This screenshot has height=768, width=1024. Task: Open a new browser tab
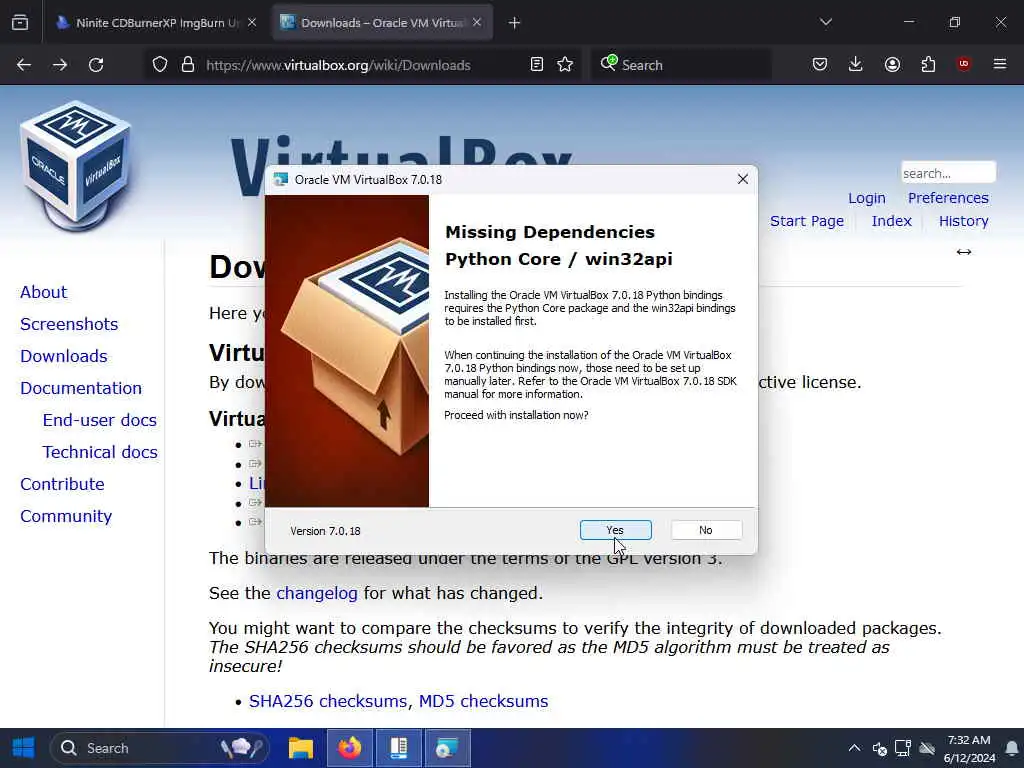pos(515,23)
